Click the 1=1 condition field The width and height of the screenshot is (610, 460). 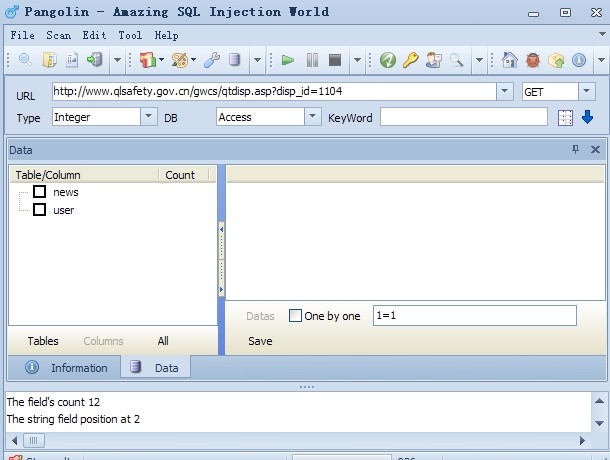[x=475, y=315]
